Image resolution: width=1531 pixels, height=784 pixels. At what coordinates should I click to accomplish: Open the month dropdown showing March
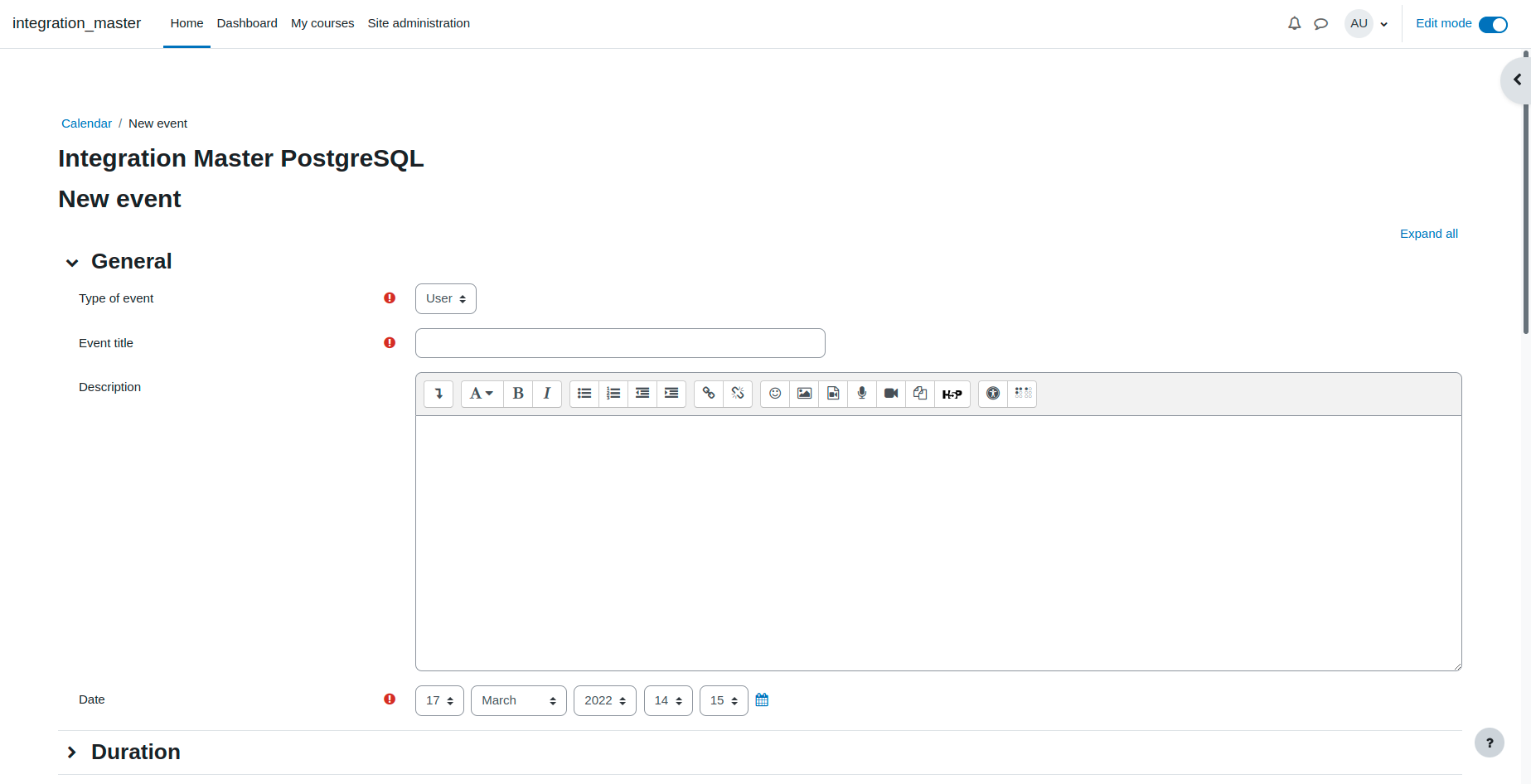[x=519, y=700]
